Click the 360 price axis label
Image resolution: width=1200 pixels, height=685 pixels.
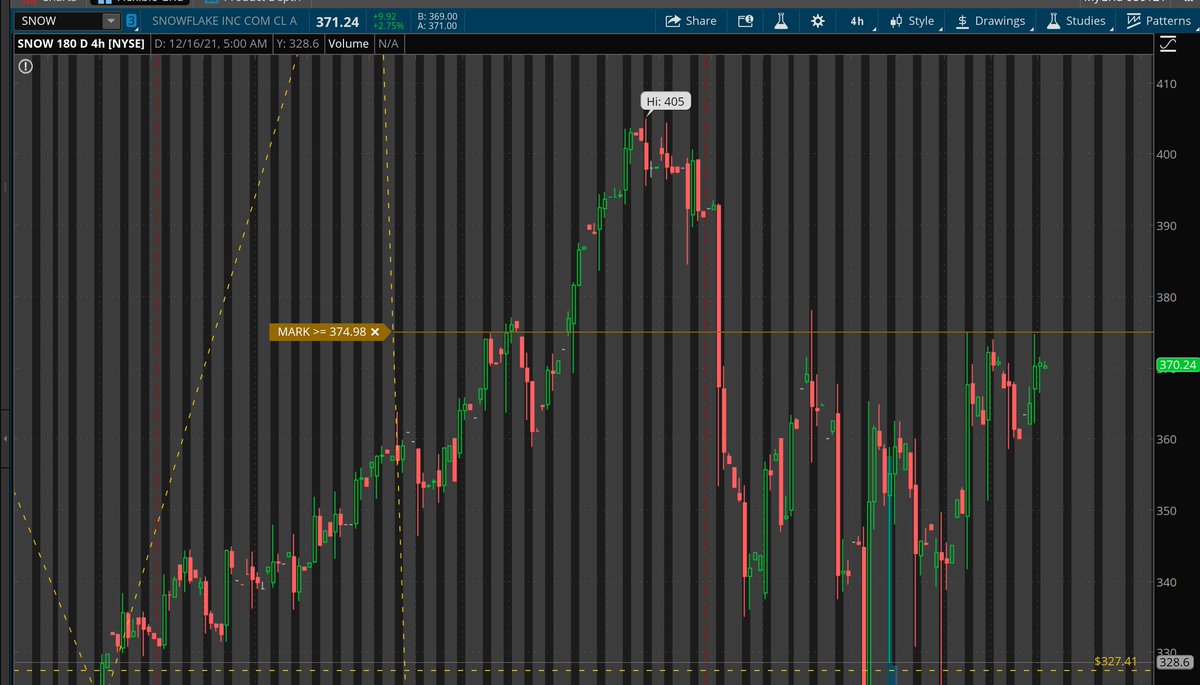point(1166,439)
